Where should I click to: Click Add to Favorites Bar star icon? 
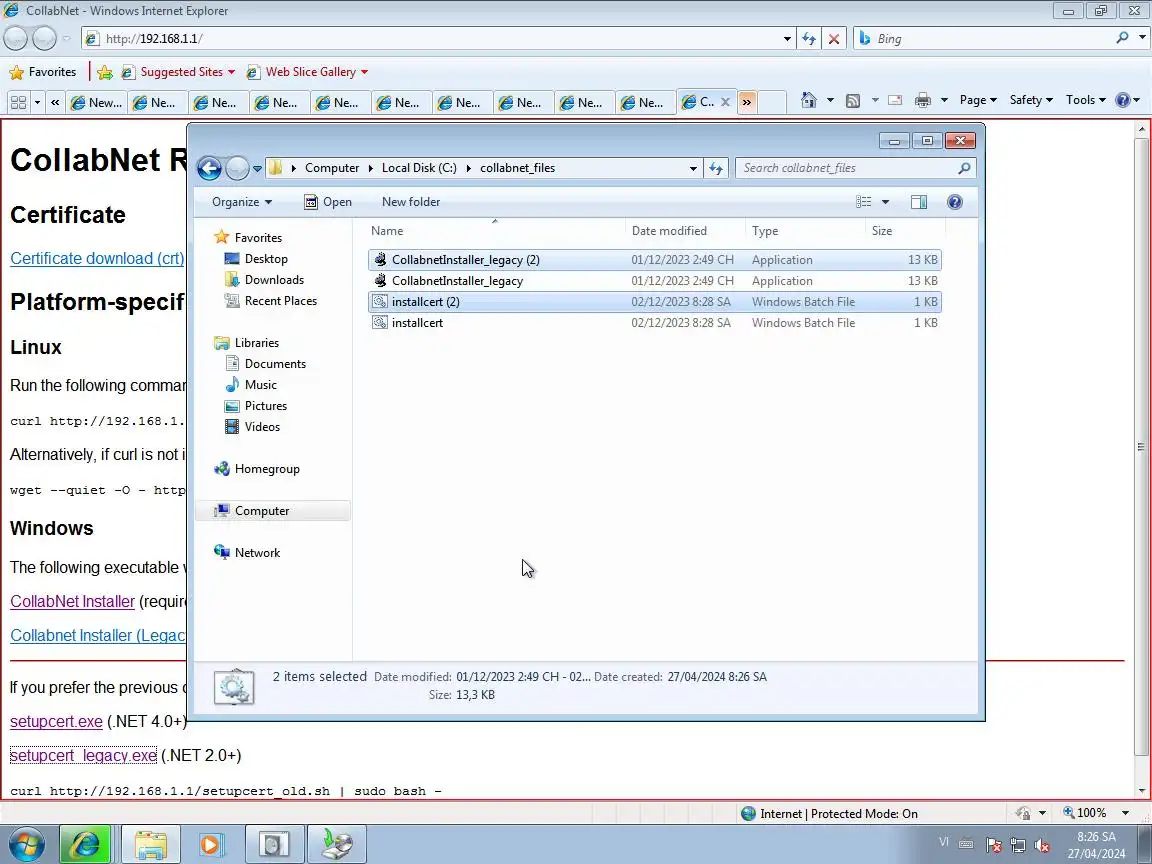(x=105, y=72)
